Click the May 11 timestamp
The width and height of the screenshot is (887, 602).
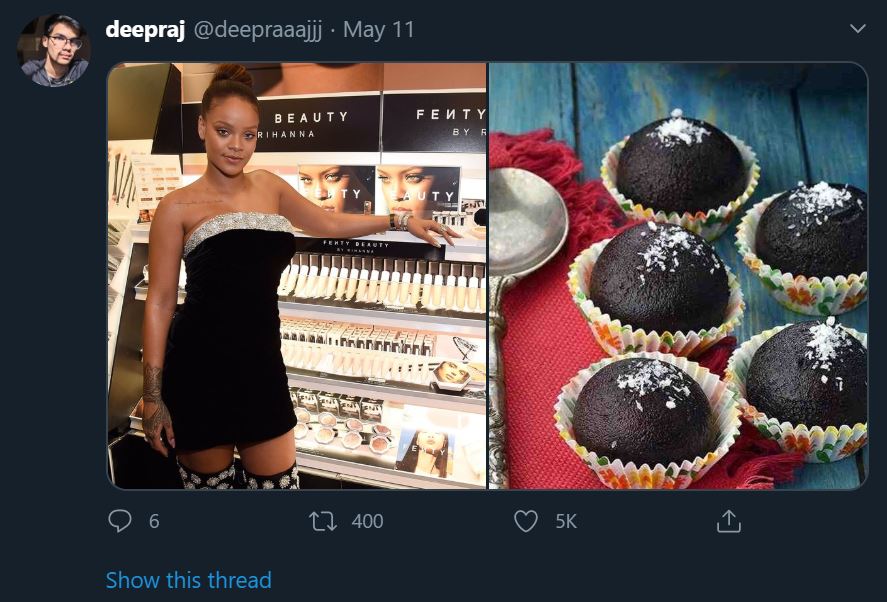pos(378,30)
